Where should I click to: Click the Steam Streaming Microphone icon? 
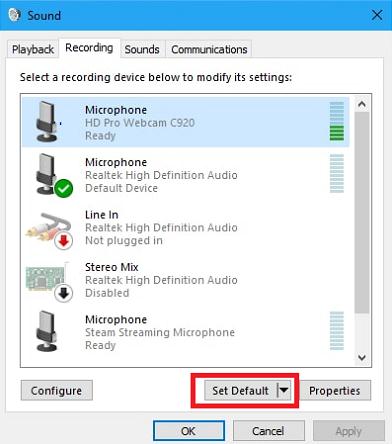pos(47,331)
